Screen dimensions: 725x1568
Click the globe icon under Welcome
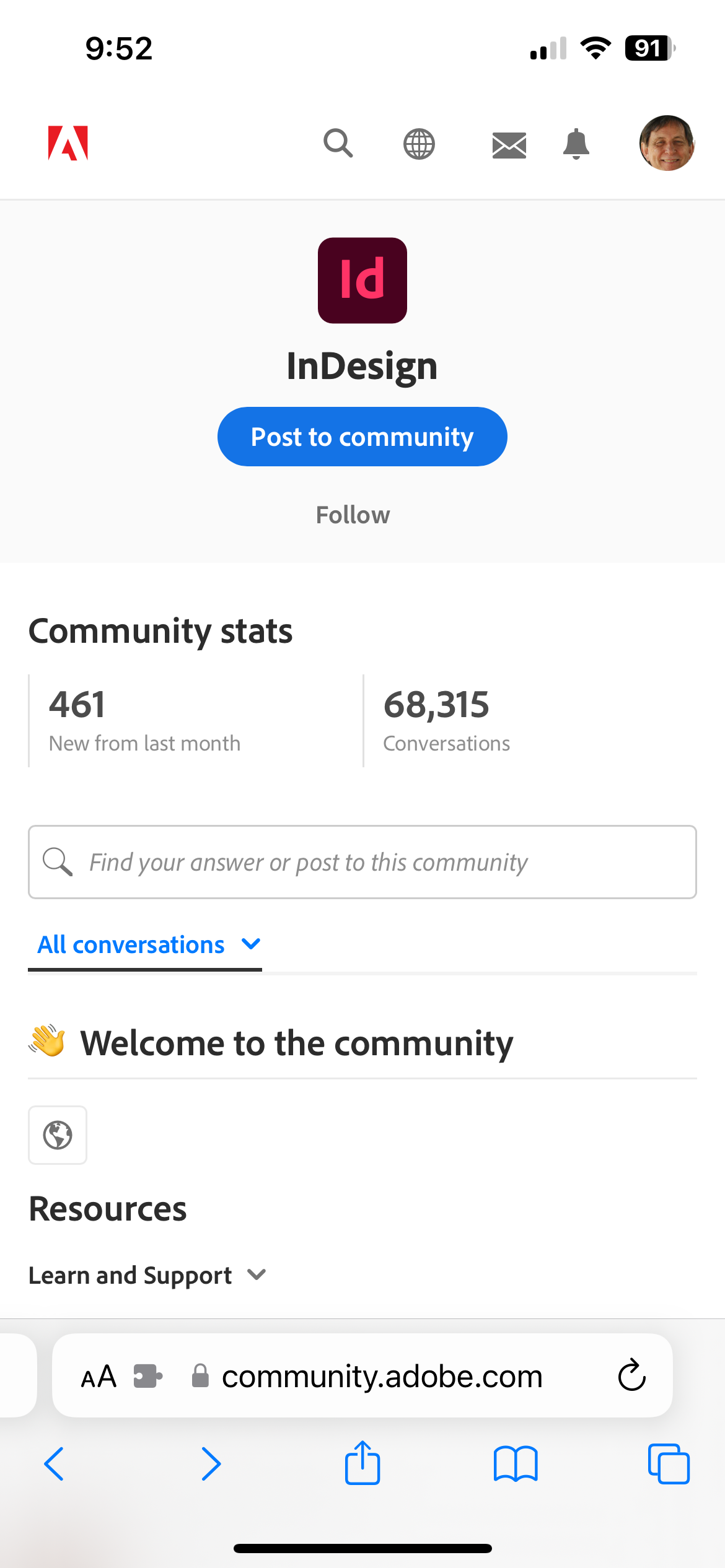coord(58,1135)
